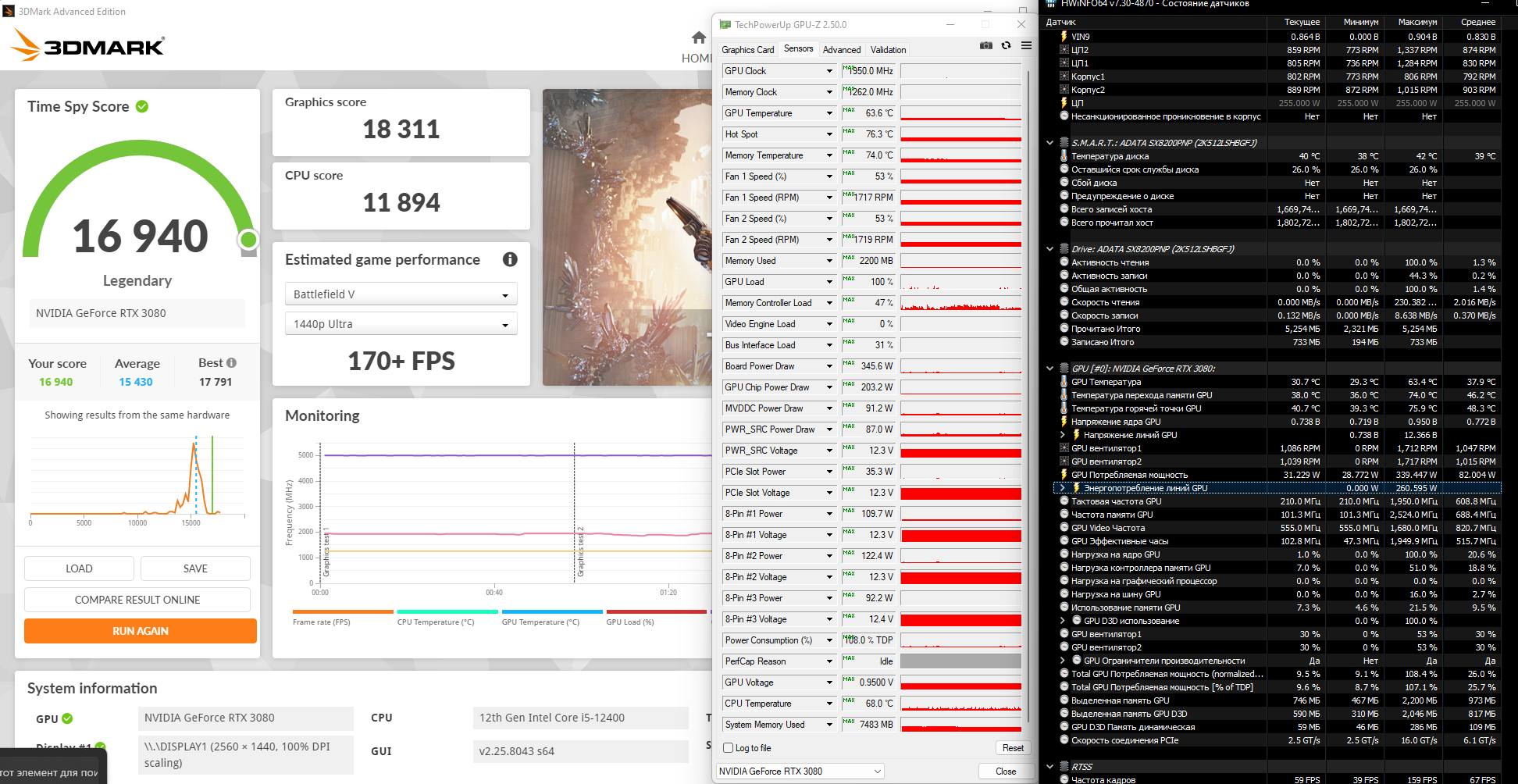
Task: Open GPU selector dropdown NVIDIA GeForce RTX 3080
Action: click(x=800, y=771)
